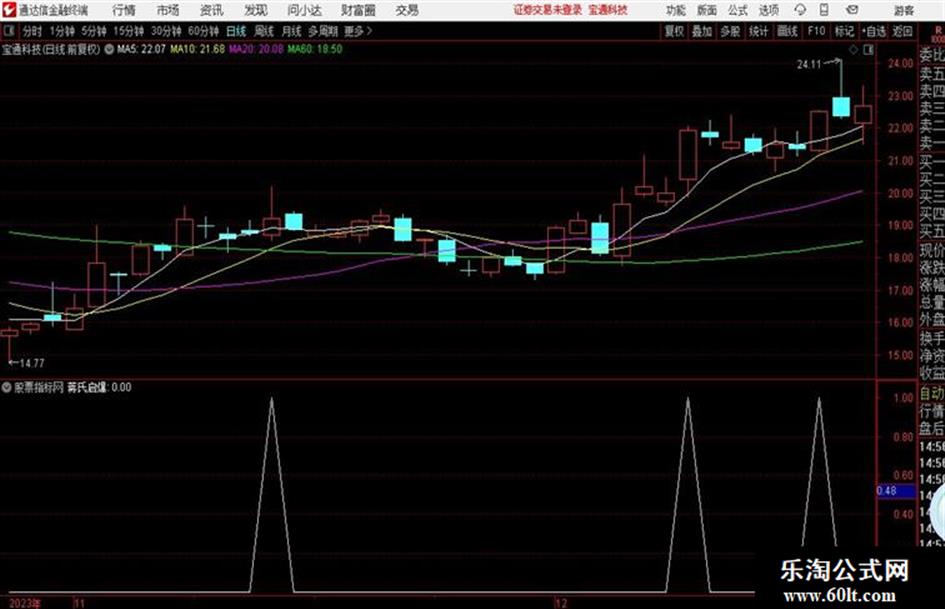Click the MA10: 21.68 value
This screenshot has height=609, width=945.
198,49
